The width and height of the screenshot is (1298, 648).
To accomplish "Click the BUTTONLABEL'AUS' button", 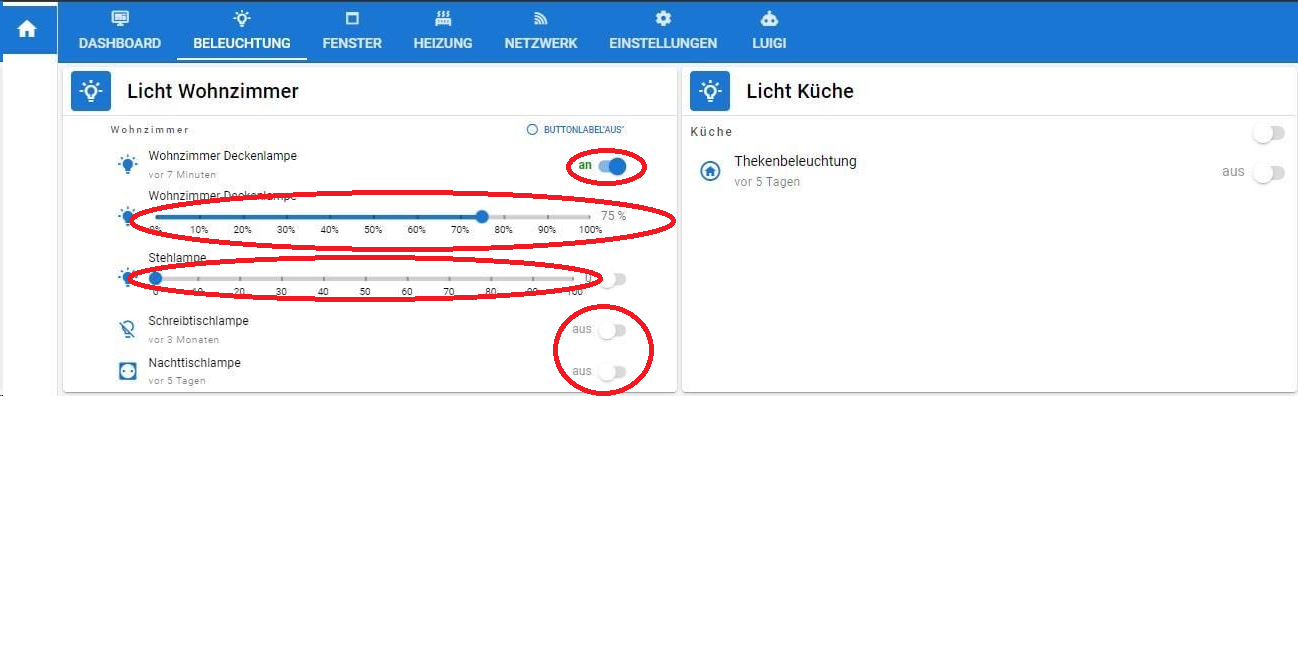I will (576, 130).
